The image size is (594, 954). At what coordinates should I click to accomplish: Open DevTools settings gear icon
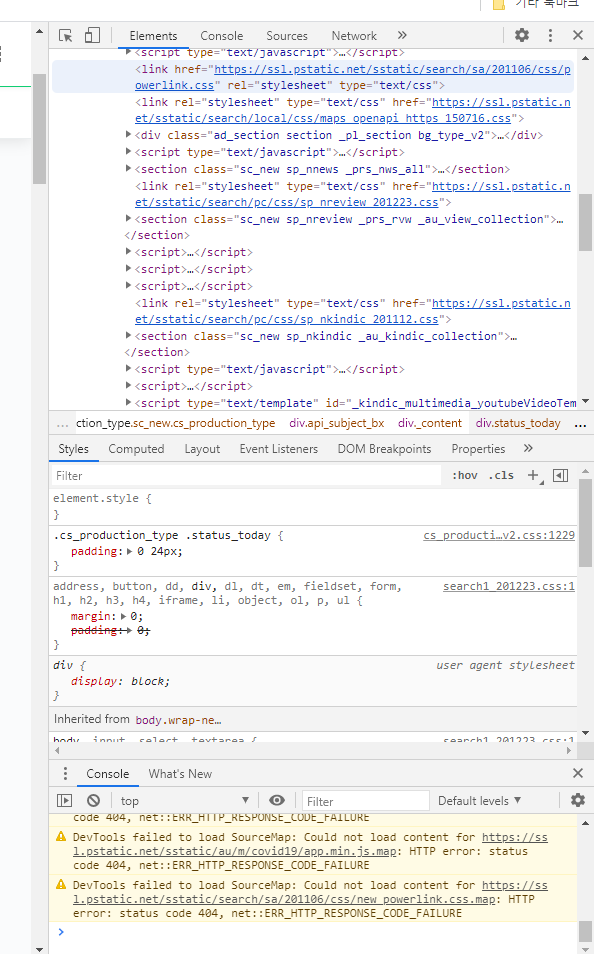tap(522, 35)
